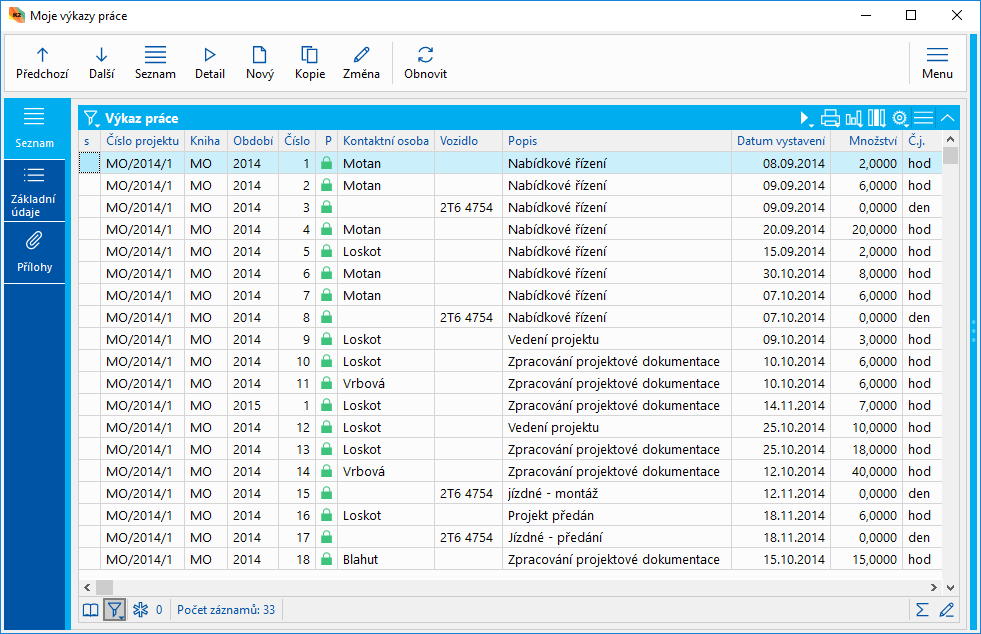Viewport: 981px width, 634px height.
Task: Click the sum (Σ) icon in status bar
Action: pos(922,609)
